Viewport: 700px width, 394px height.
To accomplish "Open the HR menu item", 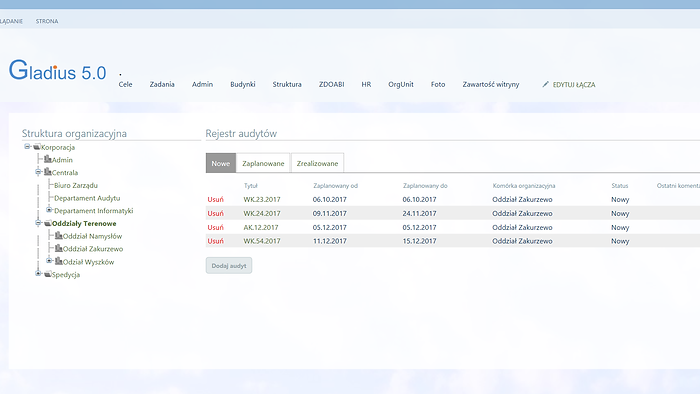I will coord(366,84).
